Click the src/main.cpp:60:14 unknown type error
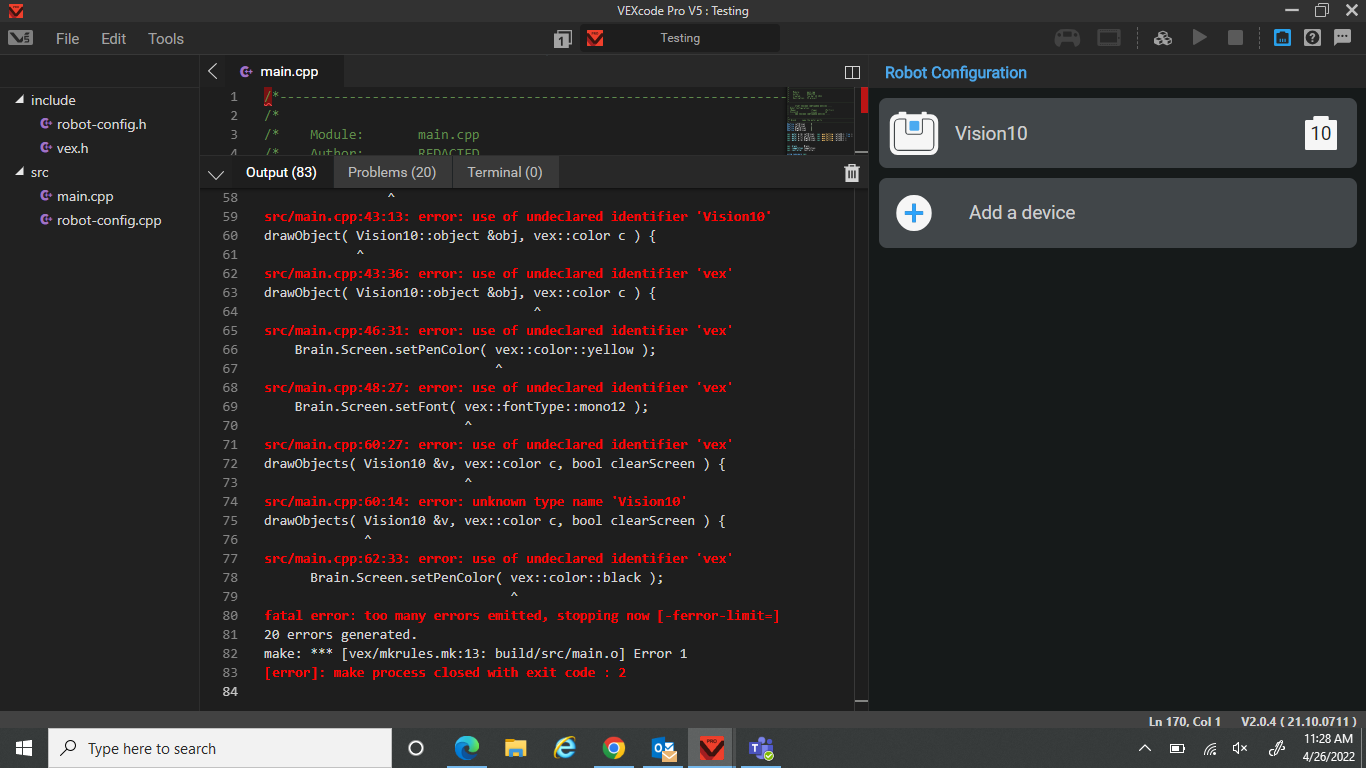Screen dimensions: 1366x768 pyautogui.click(x=476, y=502)
